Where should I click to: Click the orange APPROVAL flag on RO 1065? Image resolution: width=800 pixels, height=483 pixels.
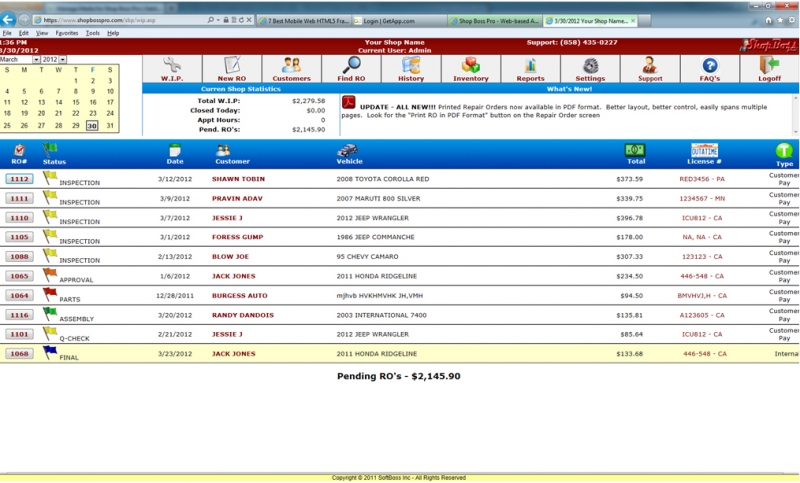coord(50,275)
